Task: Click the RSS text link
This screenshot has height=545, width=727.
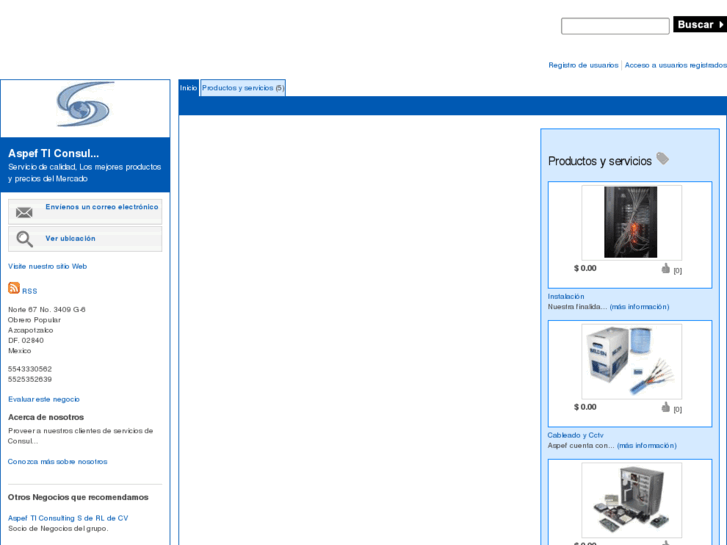Action: pyautogui.click(x=30, y=291)
